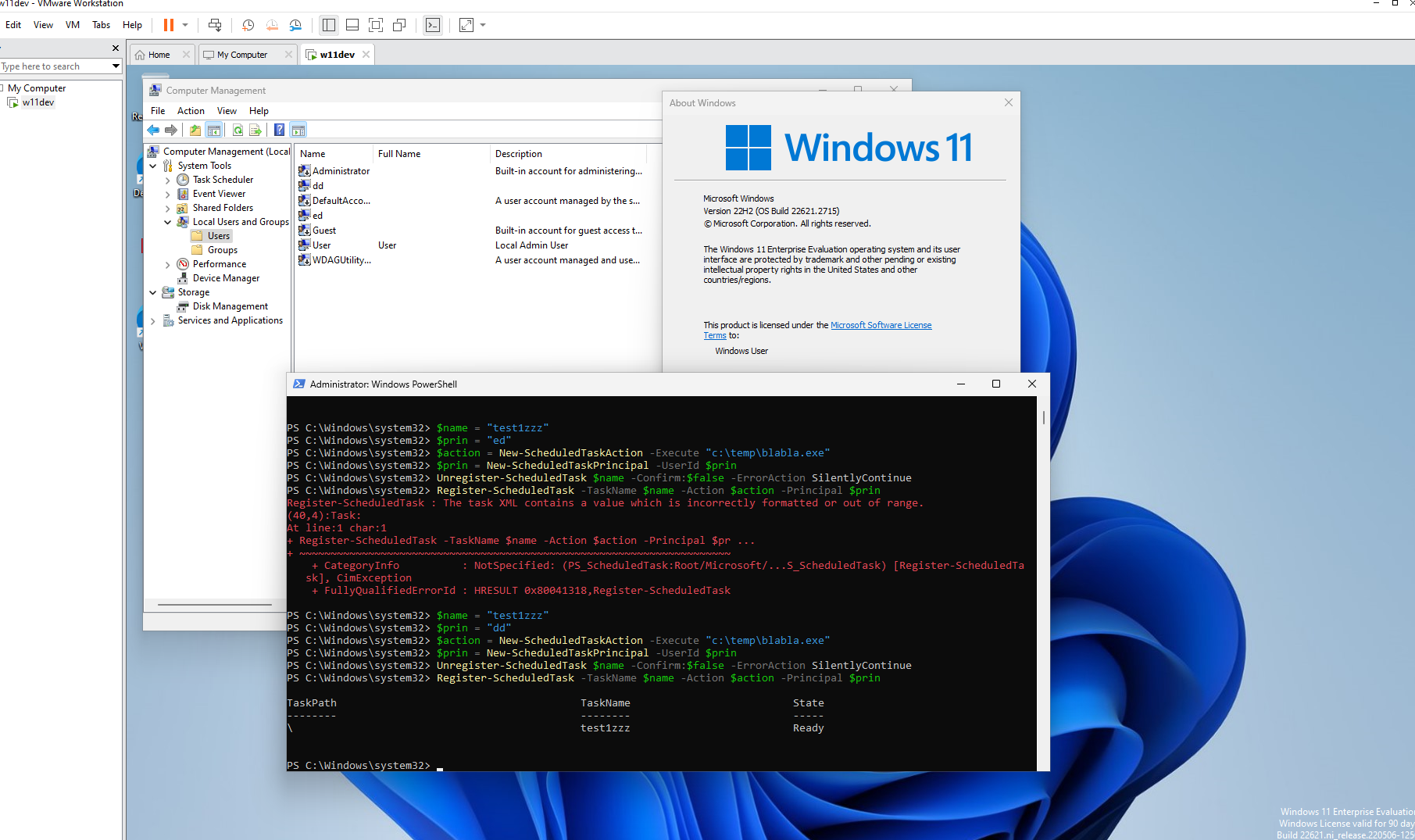Expand the Performance node
Screen dimensions: 1415x840
click(x=167, y=265)
